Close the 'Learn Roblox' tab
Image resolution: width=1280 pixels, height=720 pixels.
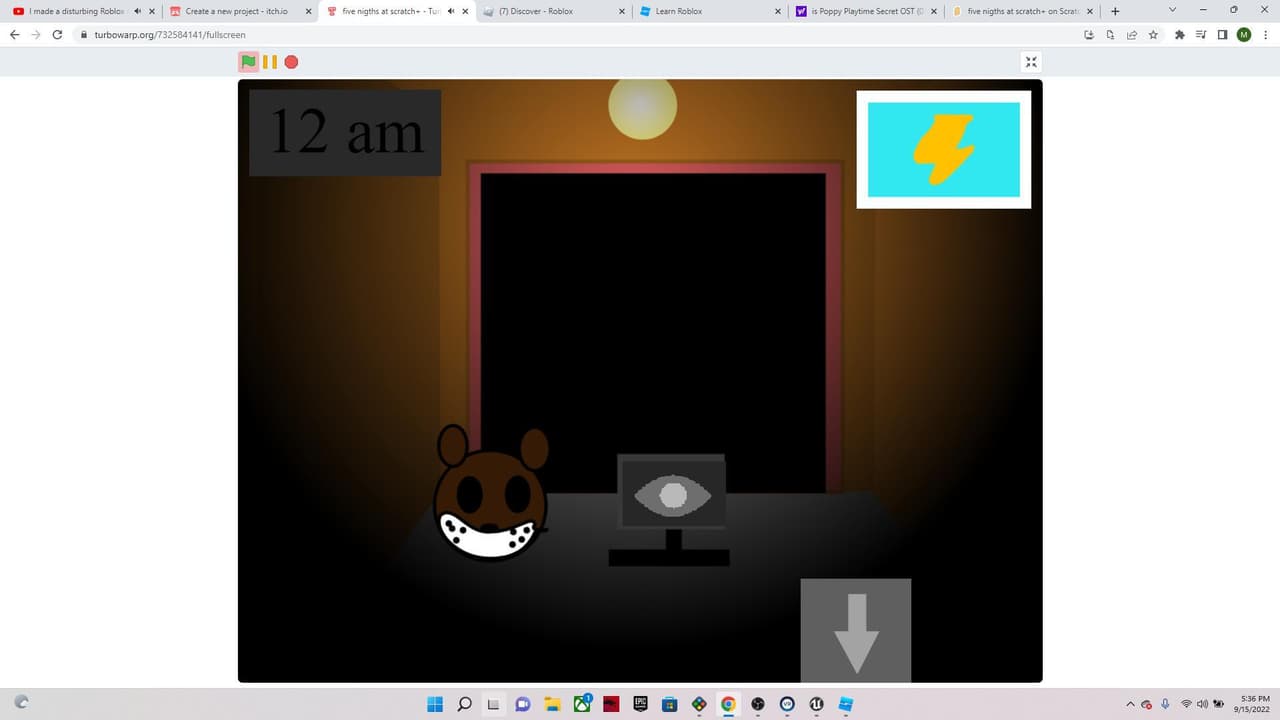pyautogui.click(x=777, y=11)
